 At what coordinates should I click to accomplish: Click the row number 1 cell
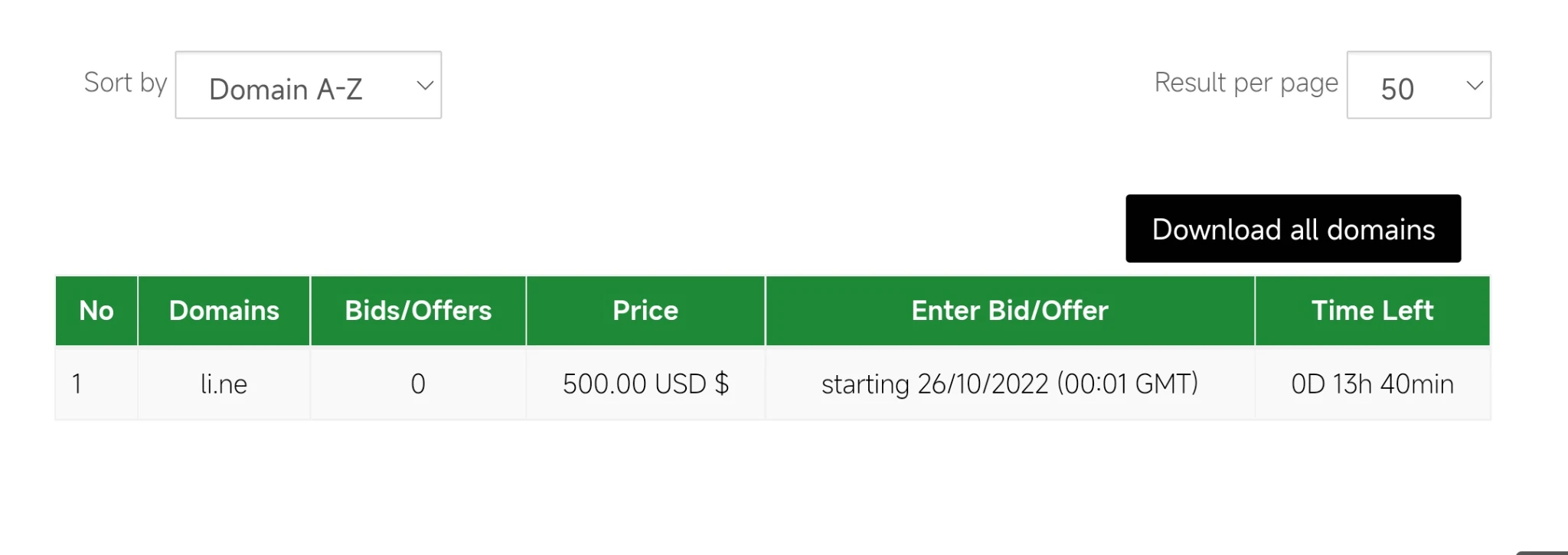pyautogui.click(x=77, y=384)
